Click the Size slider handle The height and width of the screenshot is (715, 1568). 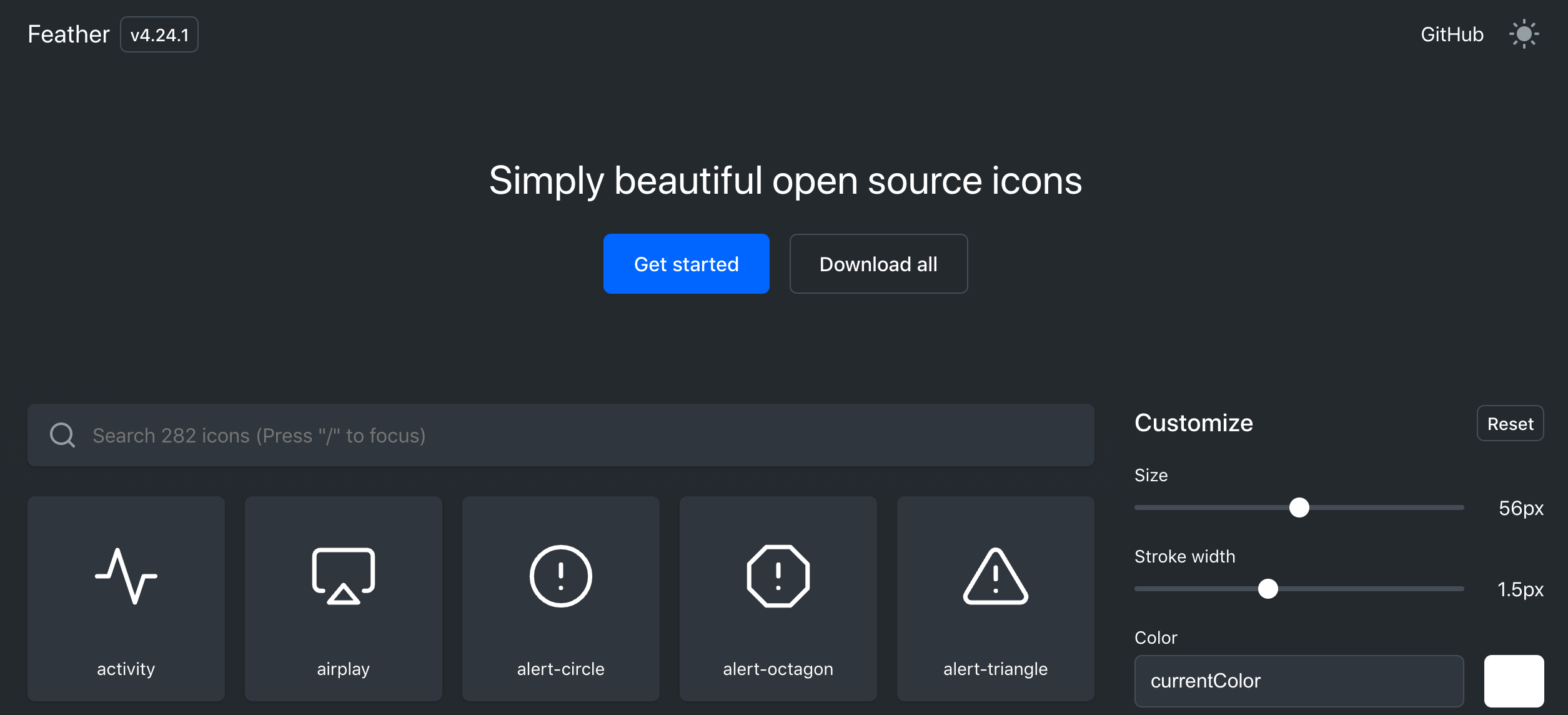(1299, 507)
